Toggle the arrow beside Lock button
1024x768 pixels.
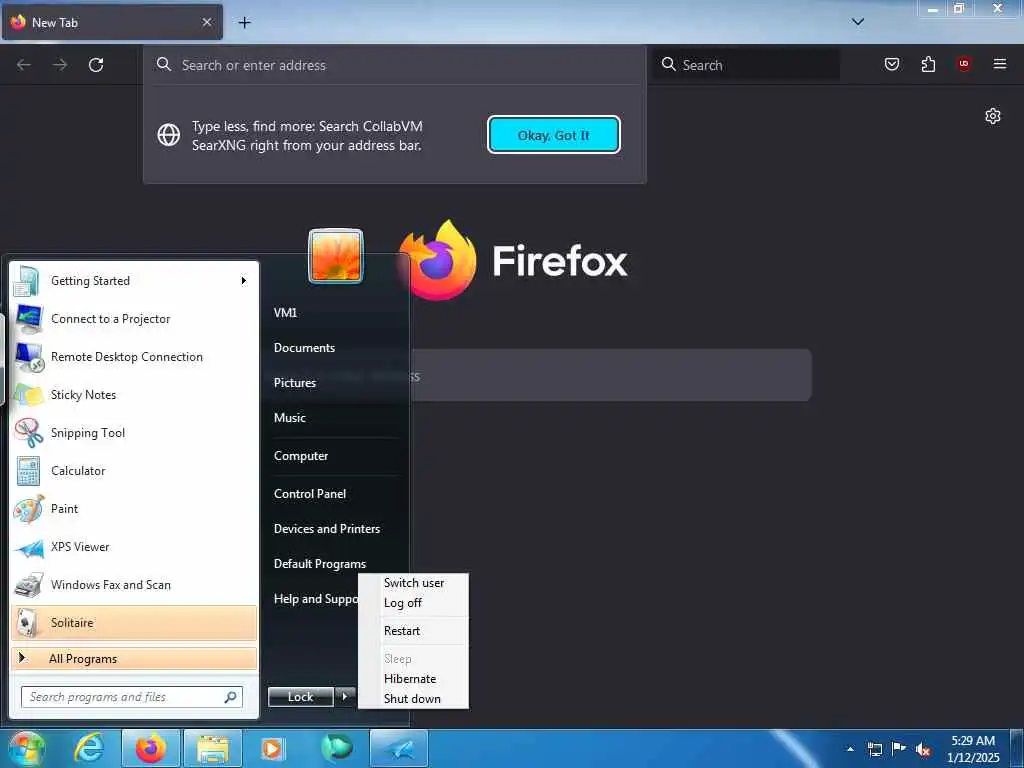click(345, 697)
